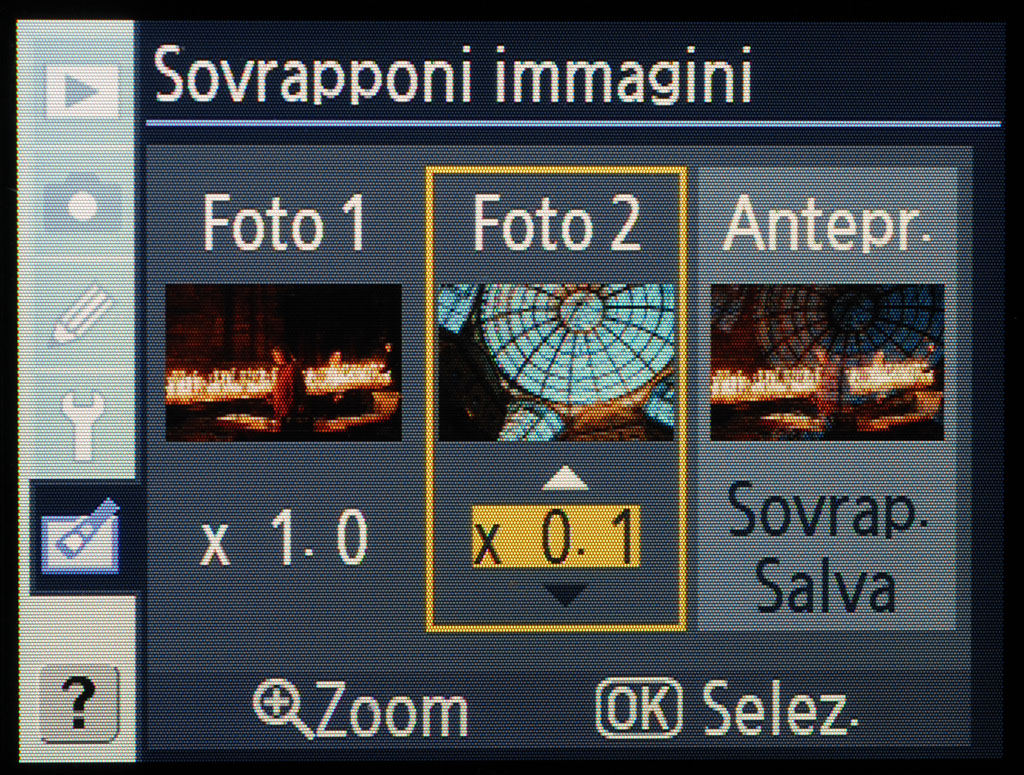
Task: Select the Foto 1 column label
Action: click(x=285, y=223)
